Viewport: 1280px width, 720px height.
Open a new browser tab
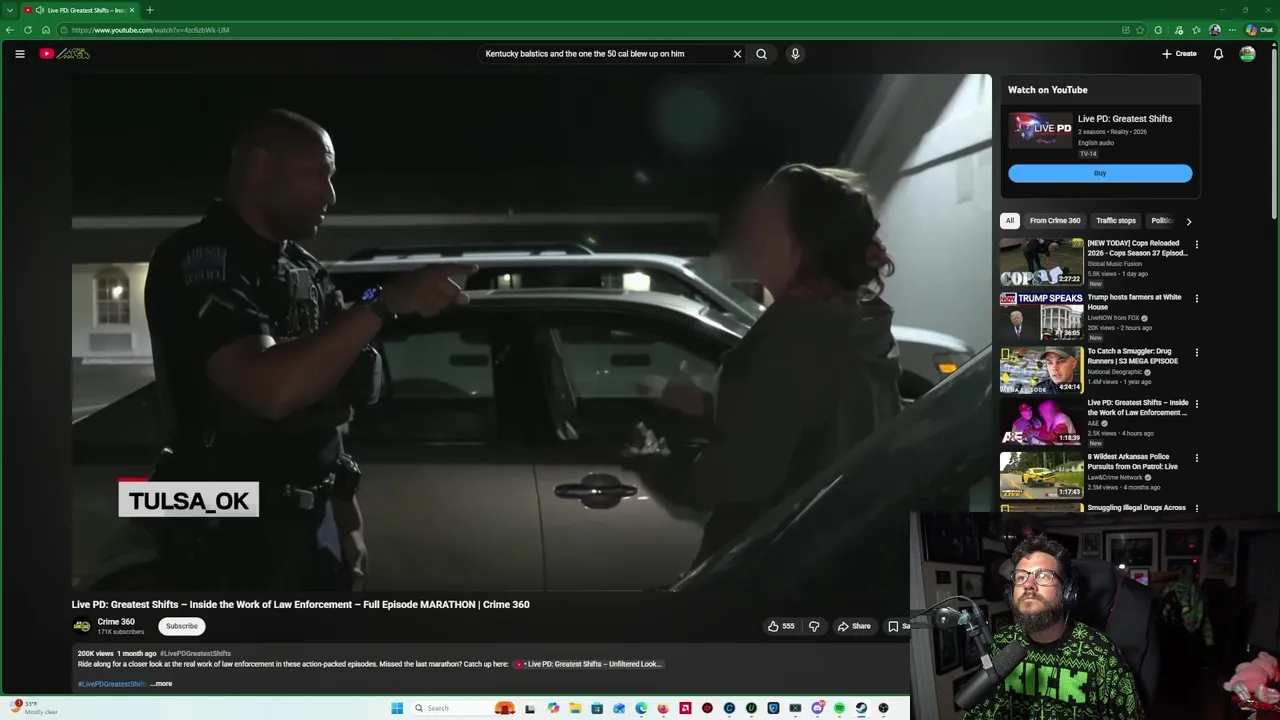tap(149, 10)
